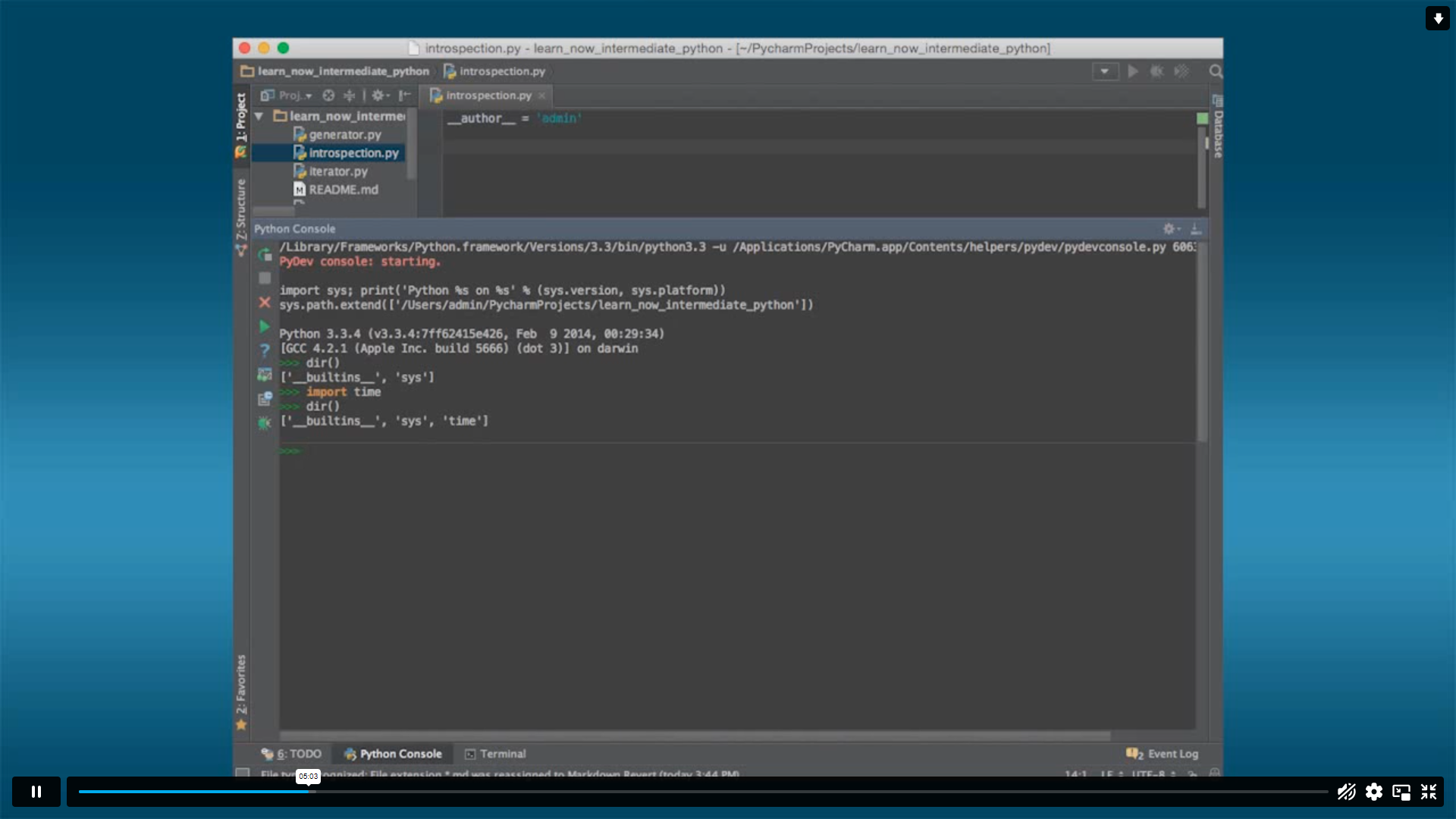Click the README.md file in project
The width and height of the screenshot is (1456, 819).
coord(343,189)
